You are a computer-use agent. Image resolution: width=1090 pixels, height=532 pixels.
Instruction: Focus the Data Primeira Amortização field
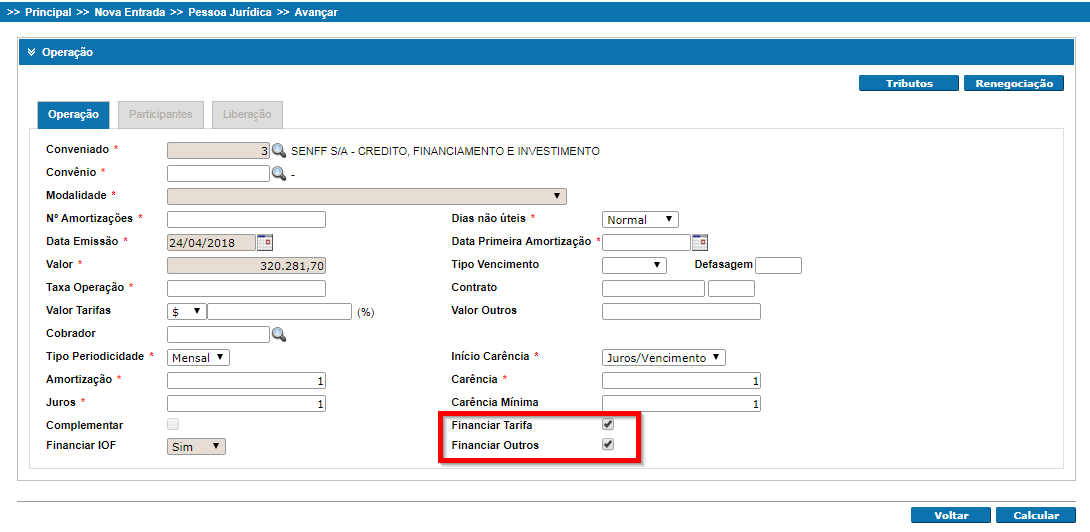click(x=646, y=242)
